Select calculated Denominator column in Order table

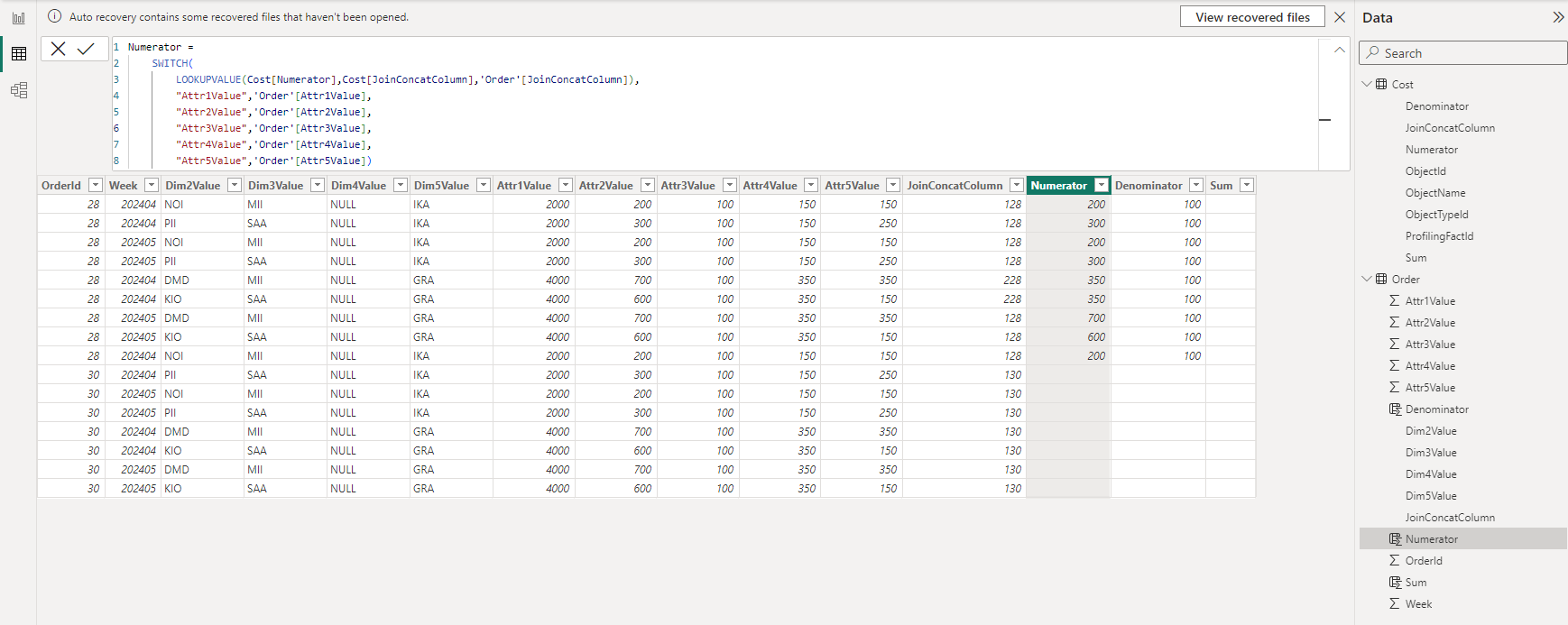pyautogui.click(x=1436, y=409)
